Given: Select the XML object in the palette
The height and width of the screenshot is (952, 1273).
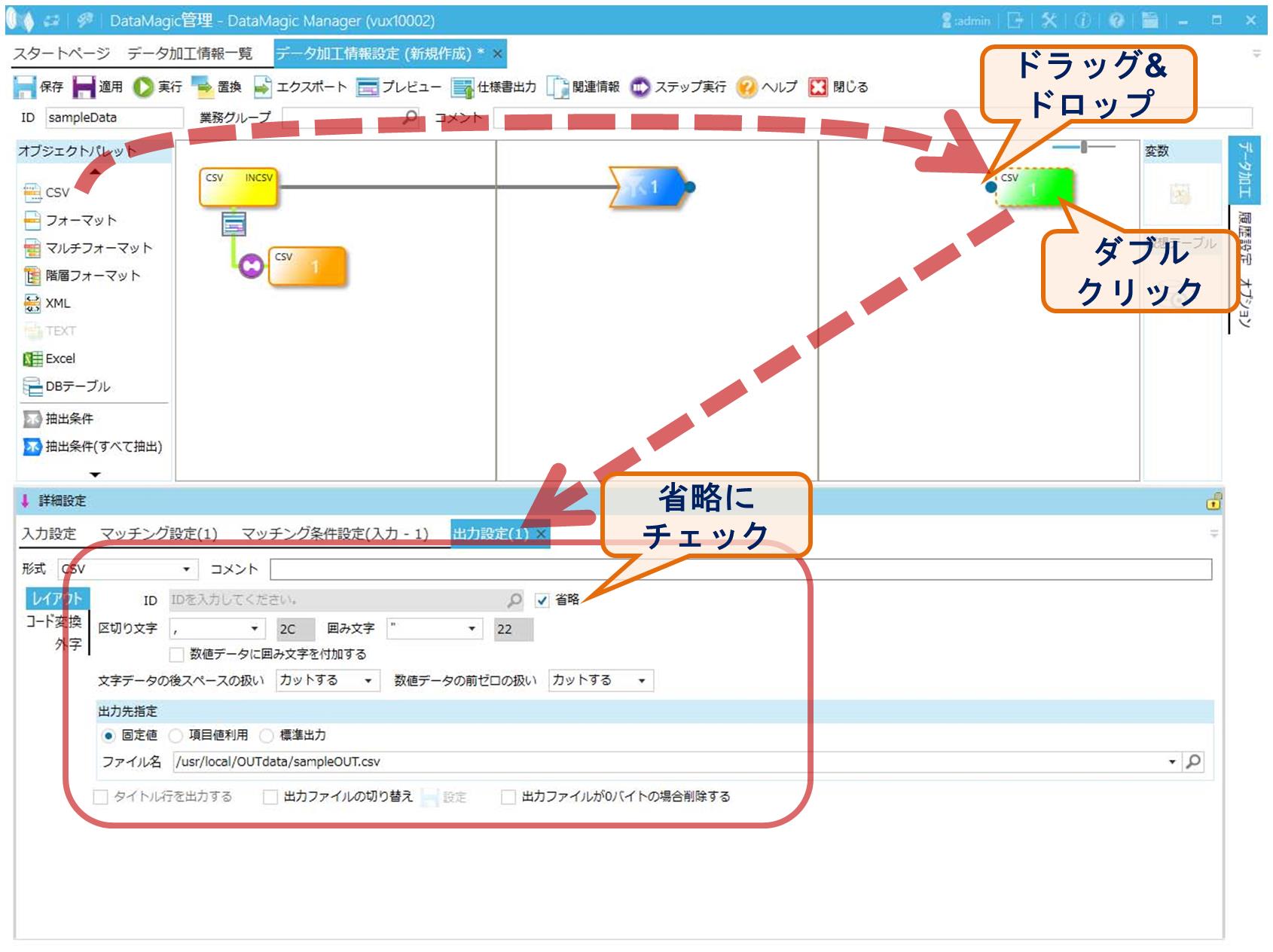Looking at the screenshot, I should (x=47, y=304).
